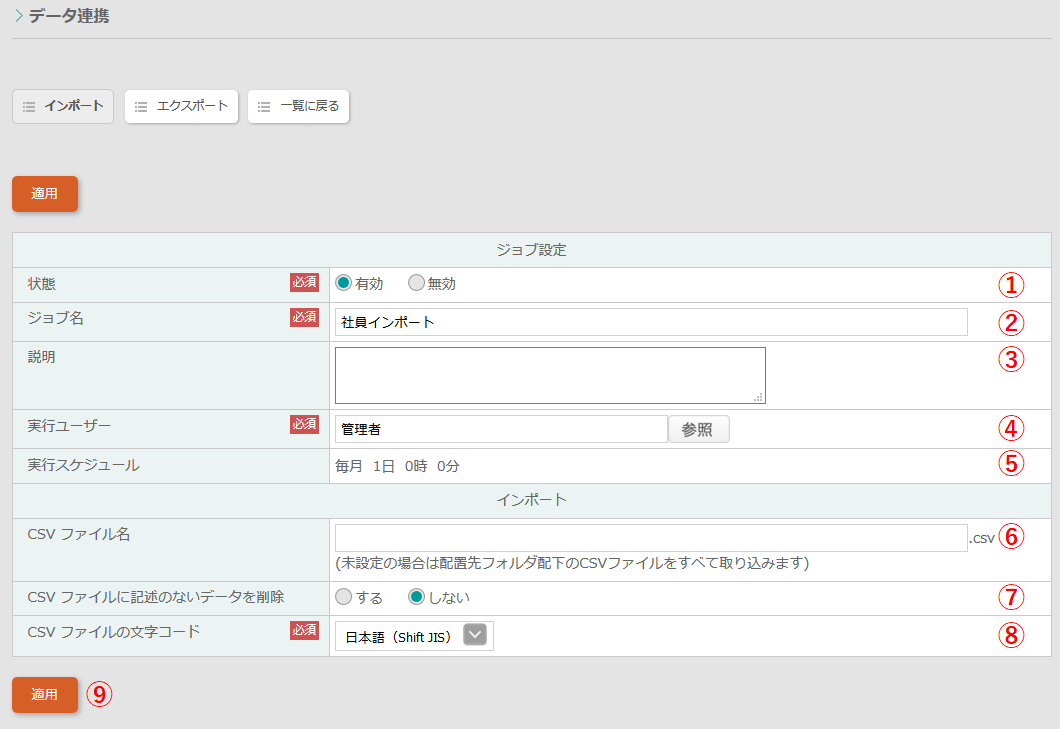Focus the ジョブ名 input field
Viewport: 1060px width, 729px height.
[x=651, y=322]
